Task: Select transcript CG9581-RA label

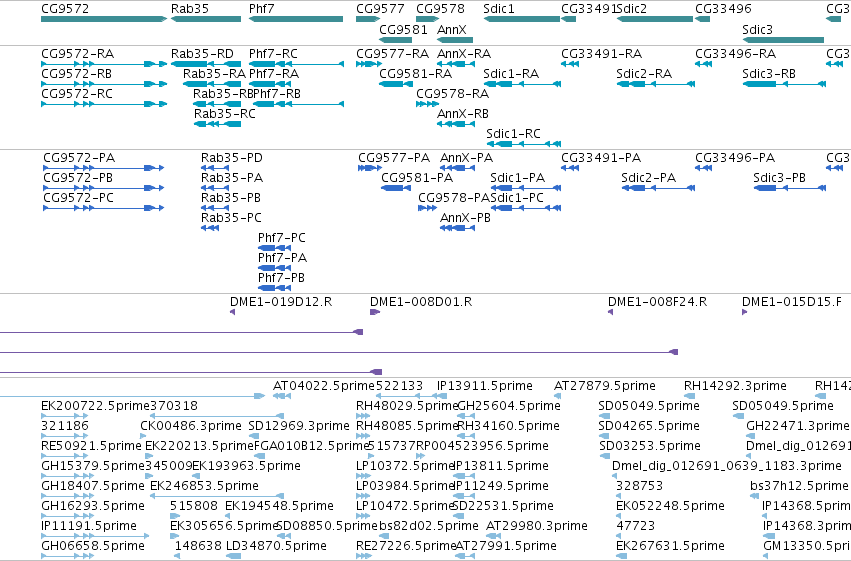Action: [x=416, y=74]
